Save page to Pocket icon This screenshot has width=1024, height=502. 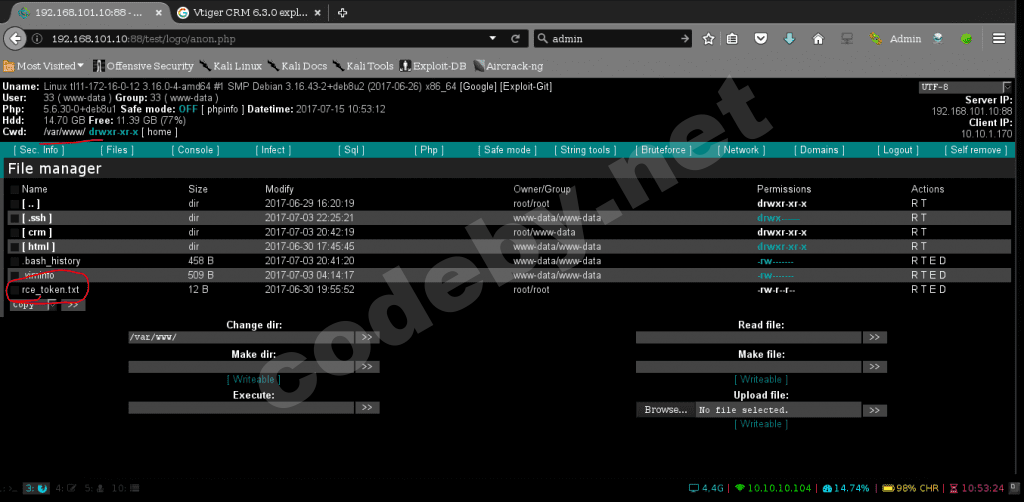coord(761,39)
